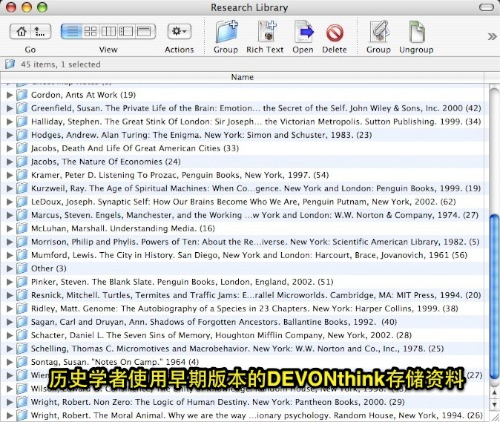
Task: Click the scrollbar down arrow
Action: 495,404
